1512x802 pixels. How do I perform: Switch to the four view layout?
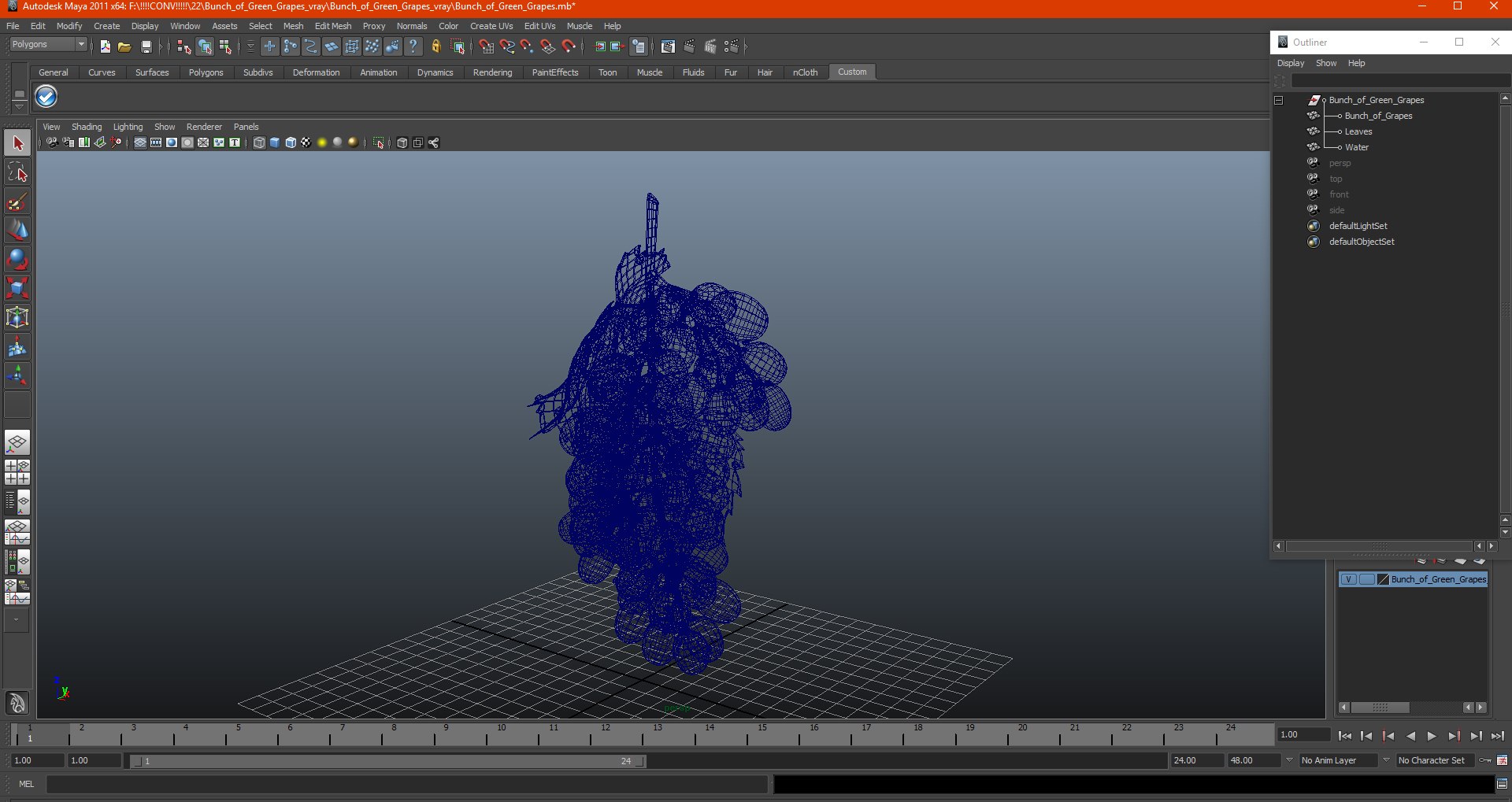coord(17,472)
